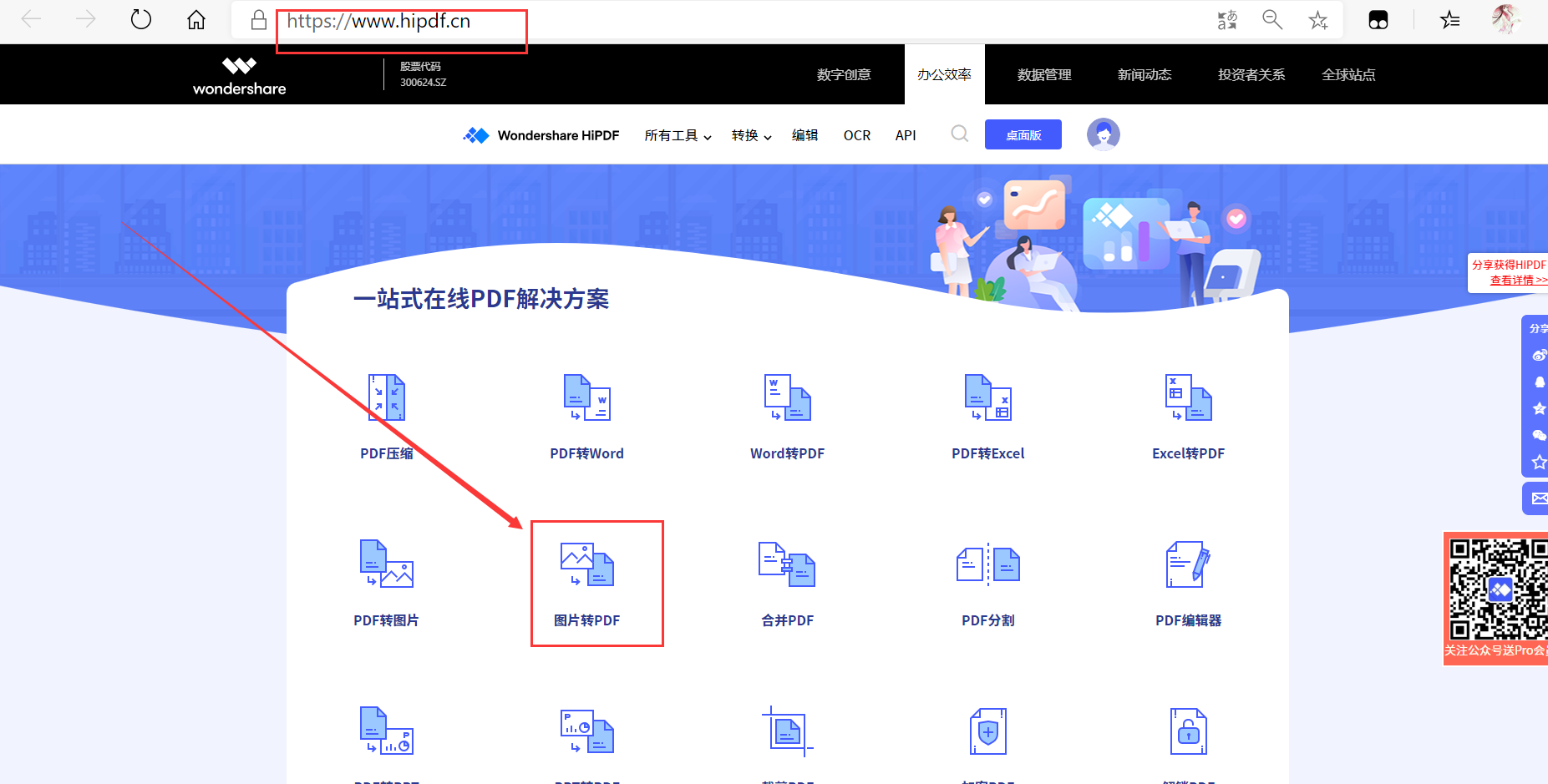Select the Word转PDF converter icon
The width and height of the screenshot is (1548, 784).
[x=787, y=398]
